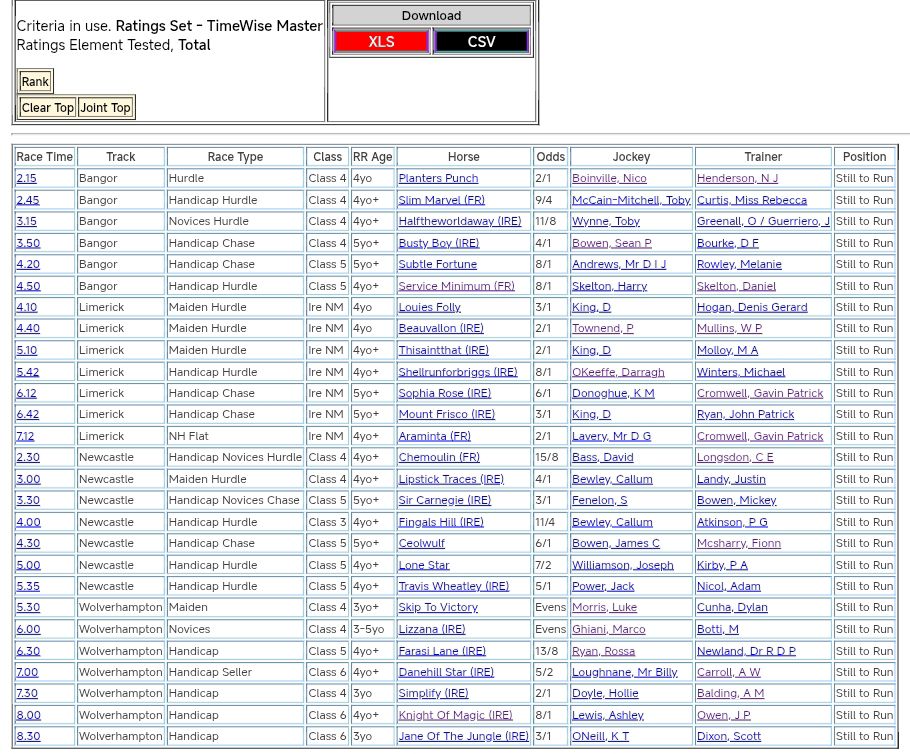Select horse Knight Of Magic (IRE)
The image size is (910, 754).
point(455,716)
